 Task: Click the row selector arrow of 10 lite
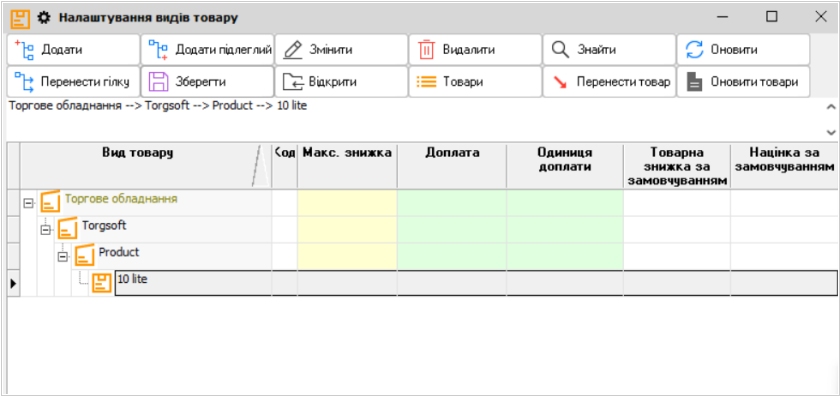coord(13,283)
